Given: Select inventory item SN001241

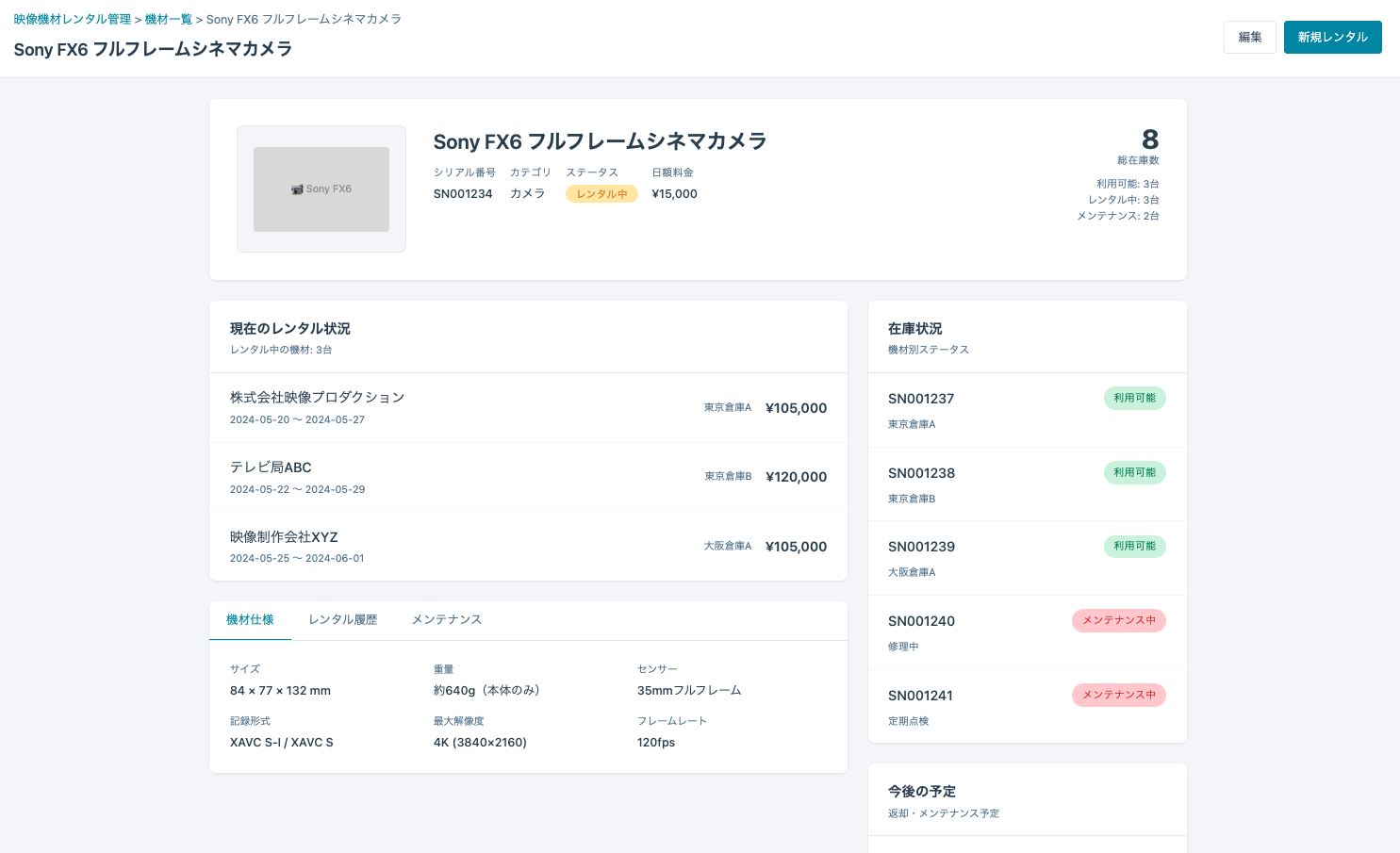Looking at the screenshot, I should (x=1027, y=707).
